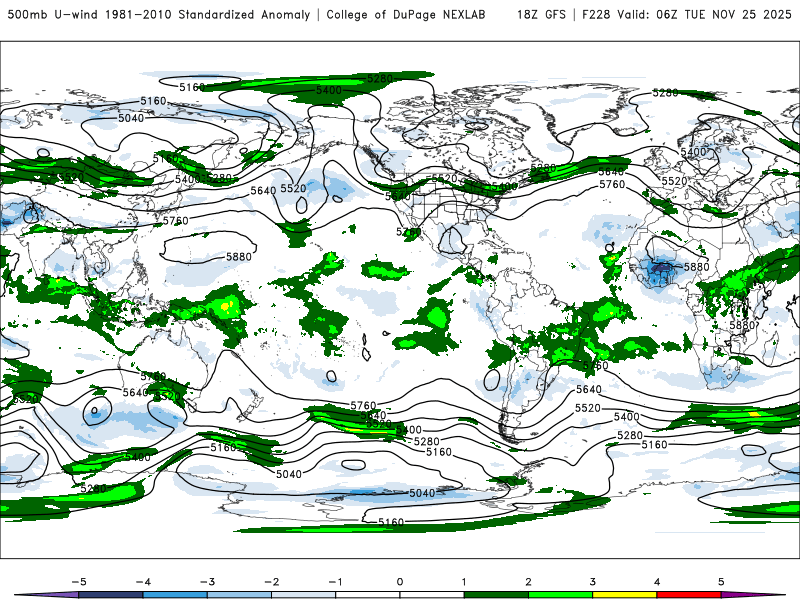Click the colorbar label "−1"
800x600 pixels.
coord(335,582)
